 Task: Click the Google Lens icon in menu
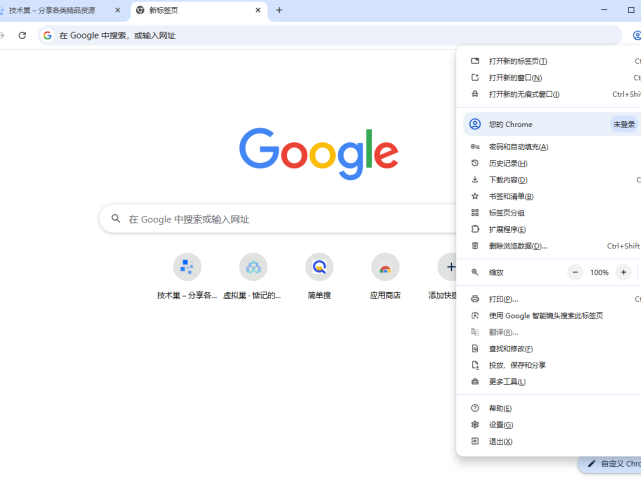[475, 316]
